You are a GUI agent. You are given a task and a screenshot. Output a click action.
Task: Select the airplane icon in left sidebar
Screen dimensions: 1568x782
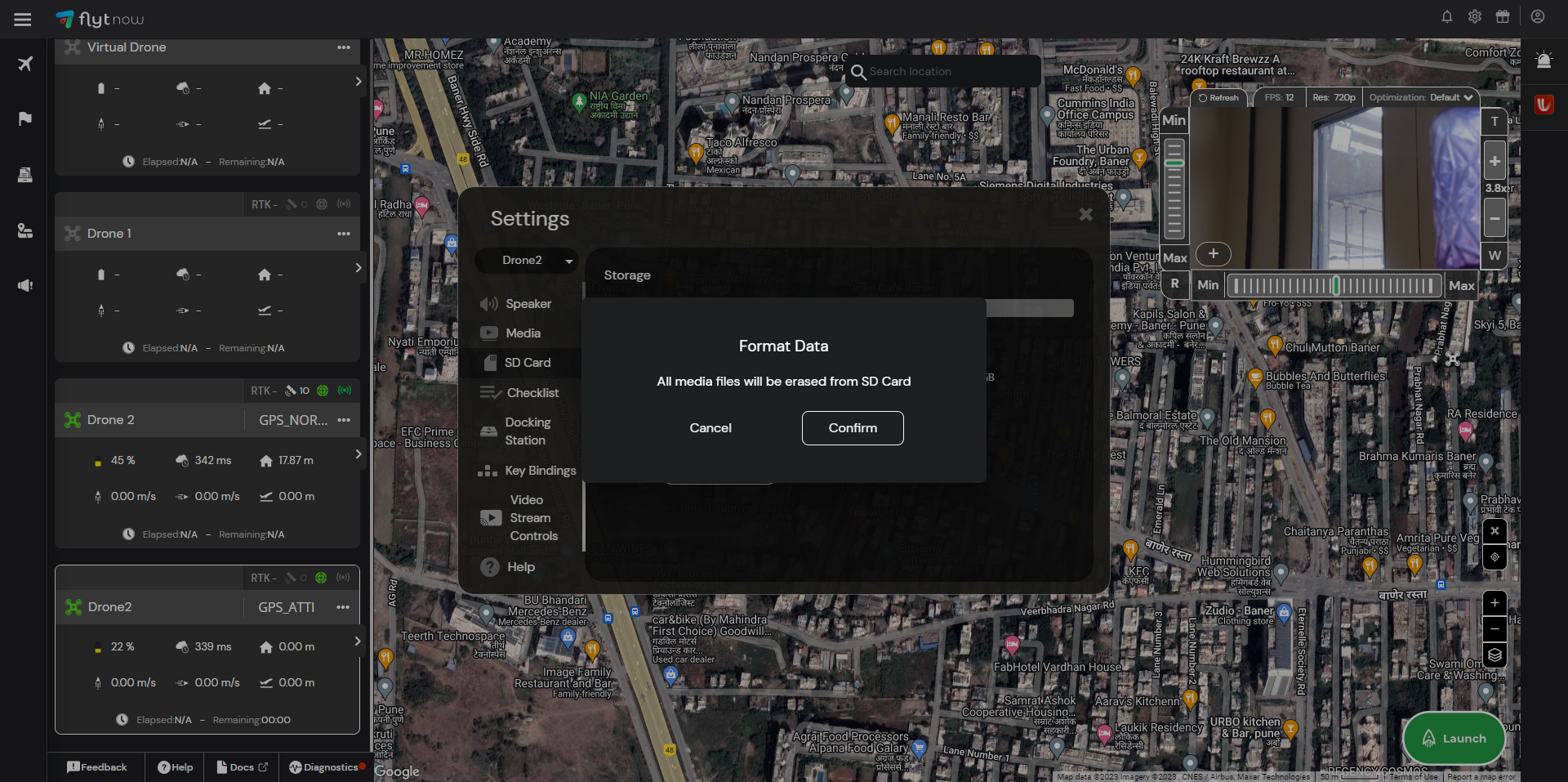point(25,64)
